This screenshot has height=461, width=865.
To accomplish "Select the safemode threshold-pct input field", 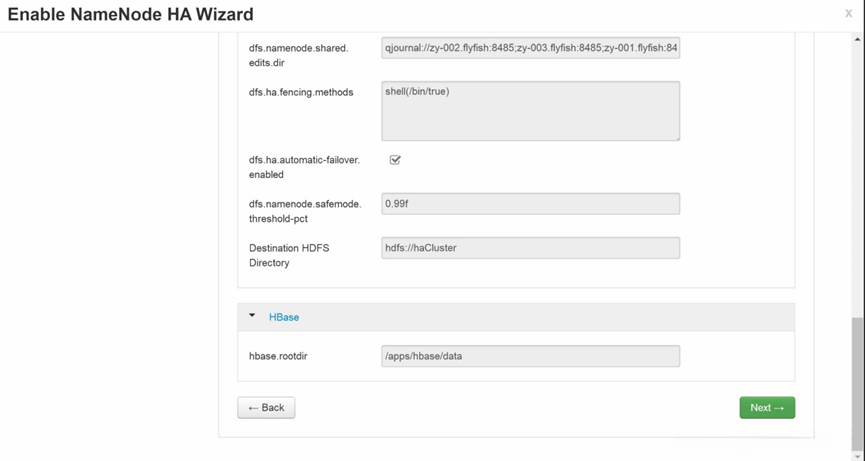I will click(530, 204).
